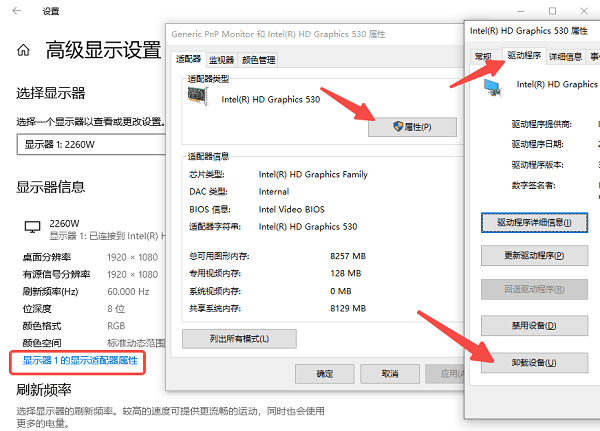The image size is (600, 431).
Task: Switch to the 适配器 tab
Action: 188,60
